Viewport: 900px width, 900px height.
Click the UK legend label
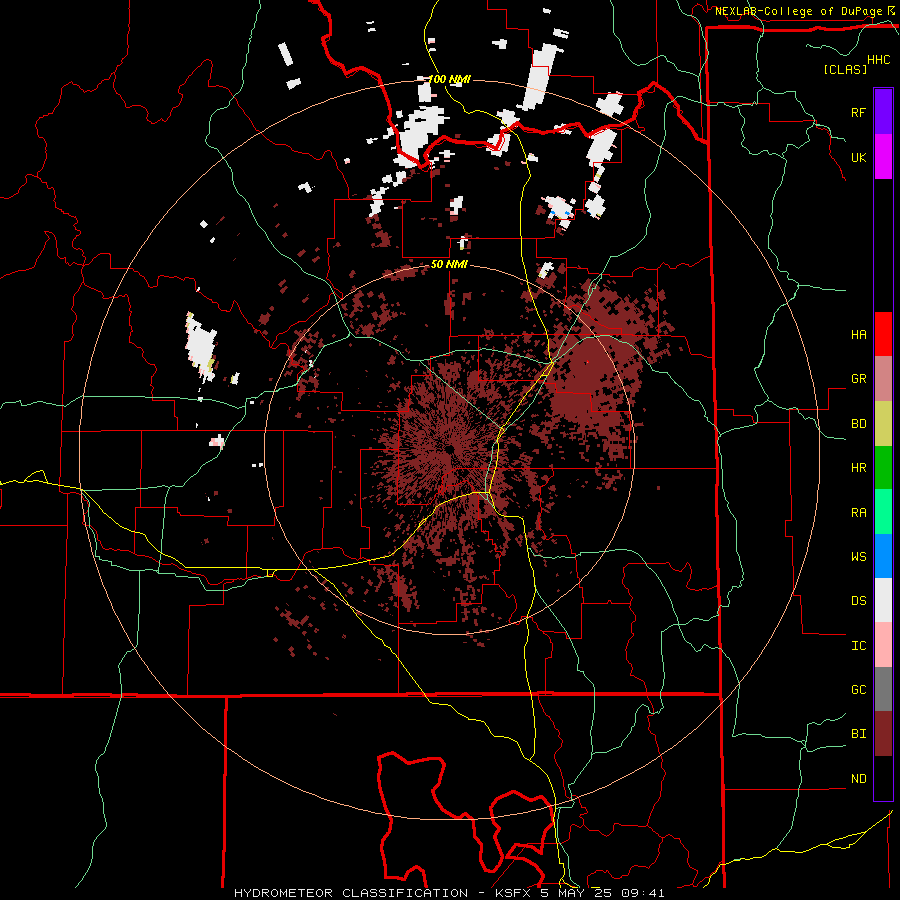858,157
